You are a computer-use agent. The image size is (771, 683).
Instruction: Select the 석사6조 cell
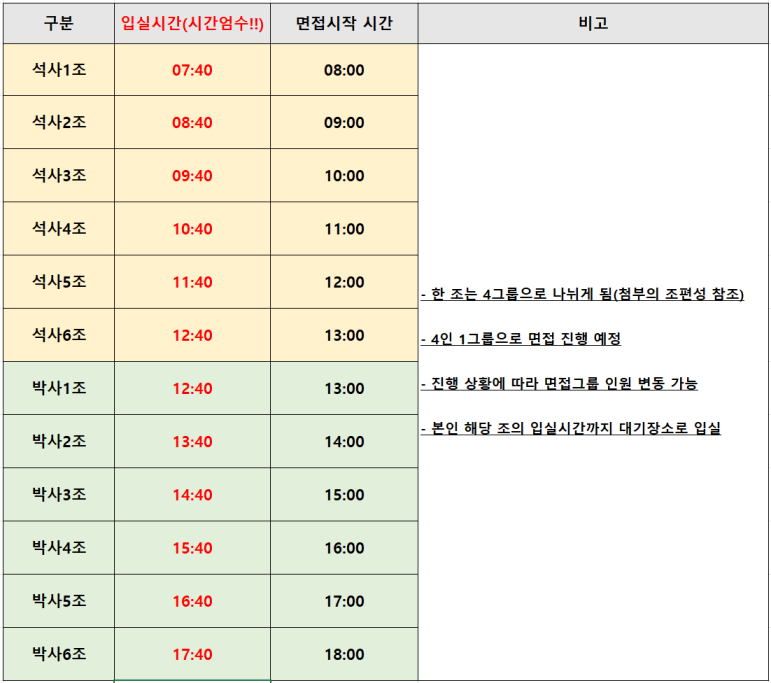coord(59,335)
